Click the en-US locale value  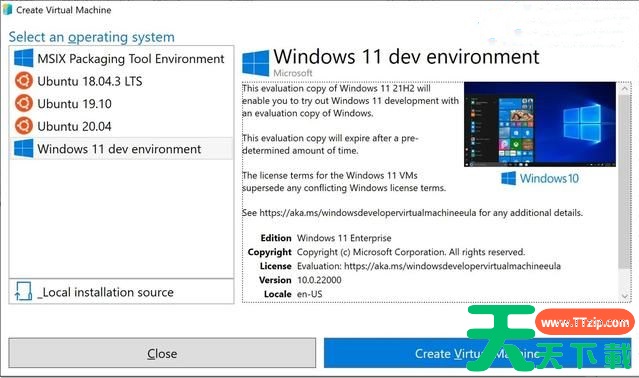tap(309, 294)
